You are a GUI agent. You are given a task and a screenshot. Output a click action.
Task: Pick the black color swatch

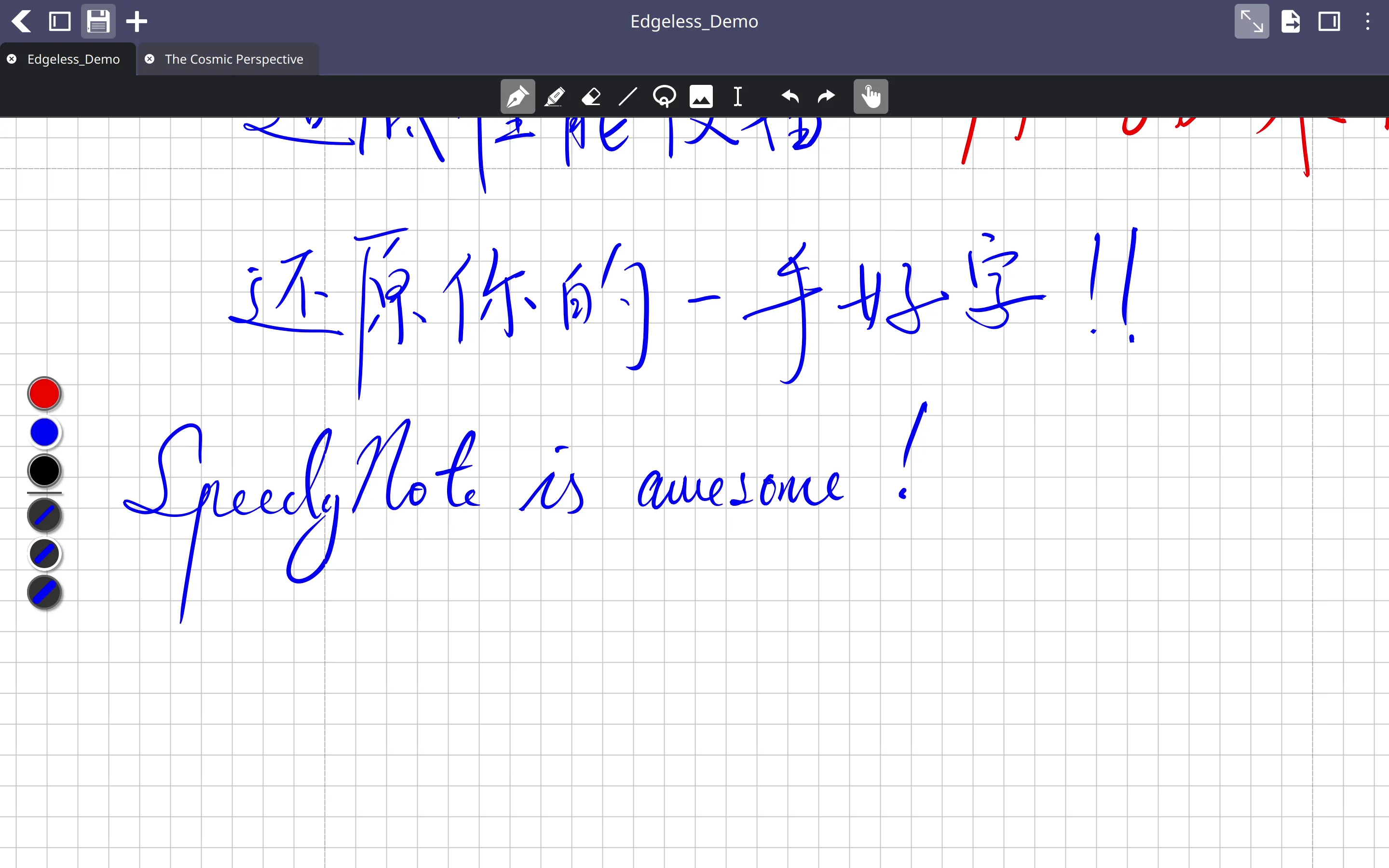tap(44, 471)
